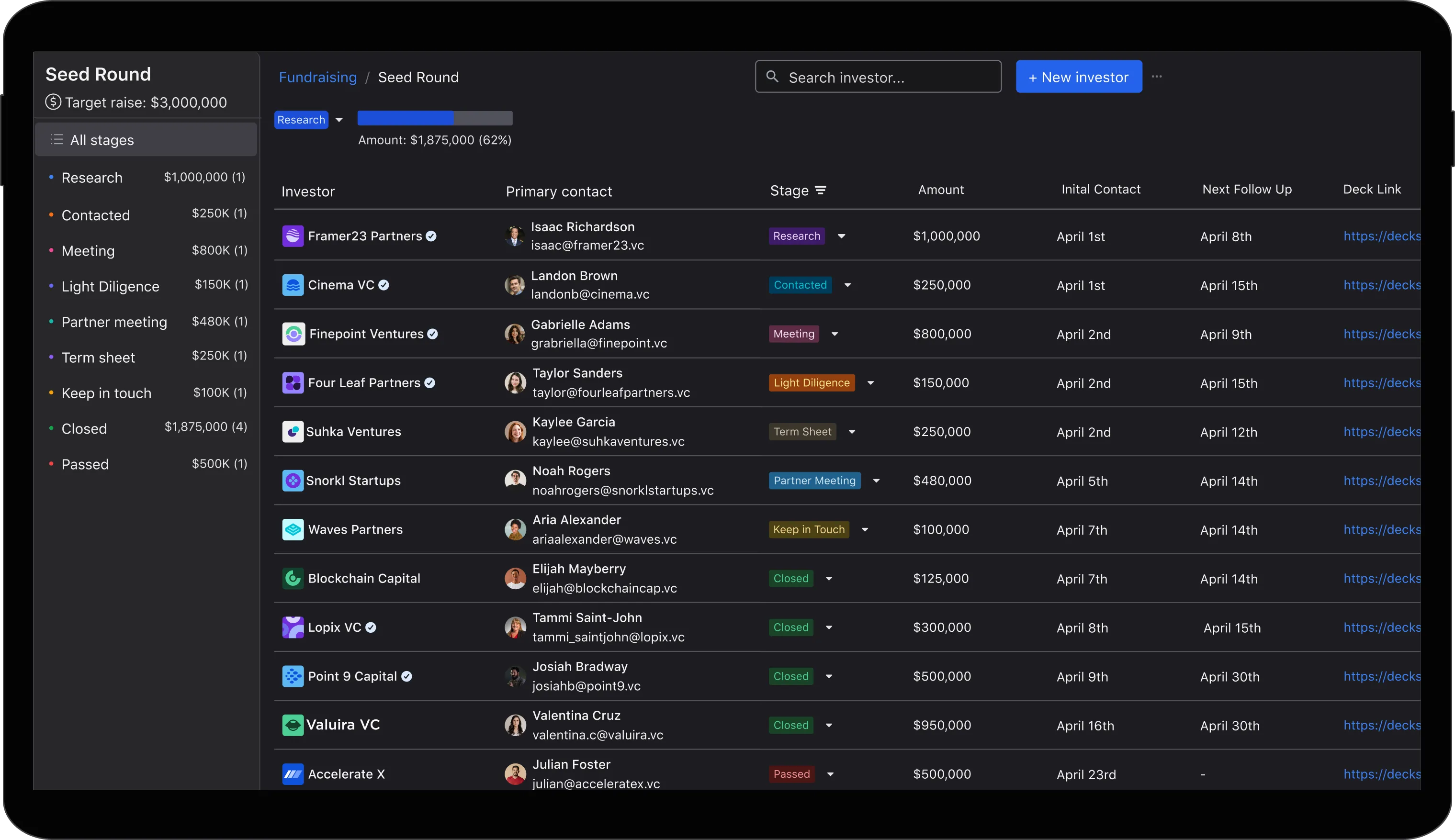Click the Valuira VC logo icon
Image resolution: width=1455 pixels, height=840 pixels.
(293, 725)
